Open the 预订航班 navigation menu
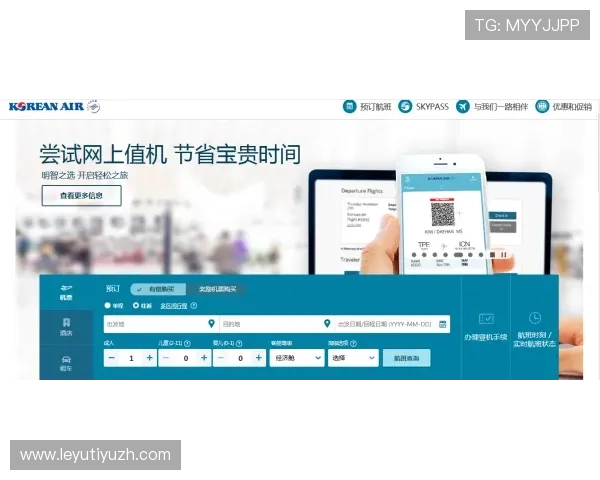Image resolution: width=600 pixels, height=480 pixels. pyautogui.click(x=367, y=106)
